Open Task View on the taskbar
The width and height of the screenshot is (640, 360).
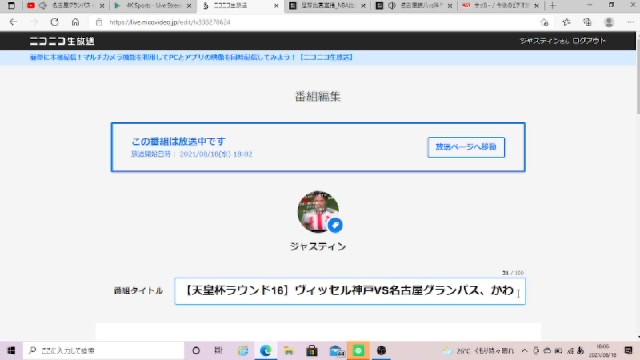pos(218,350)
